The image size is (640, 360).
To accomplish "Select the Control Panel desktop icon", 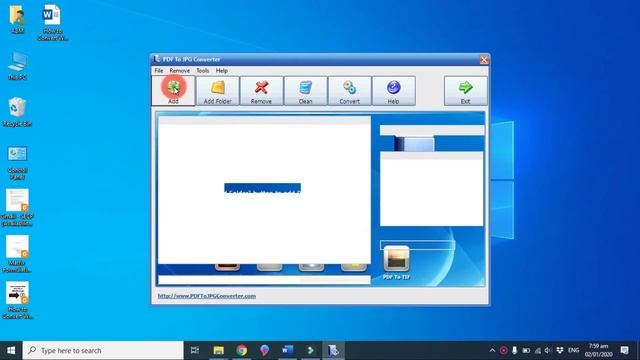I will tap(17, 162).
